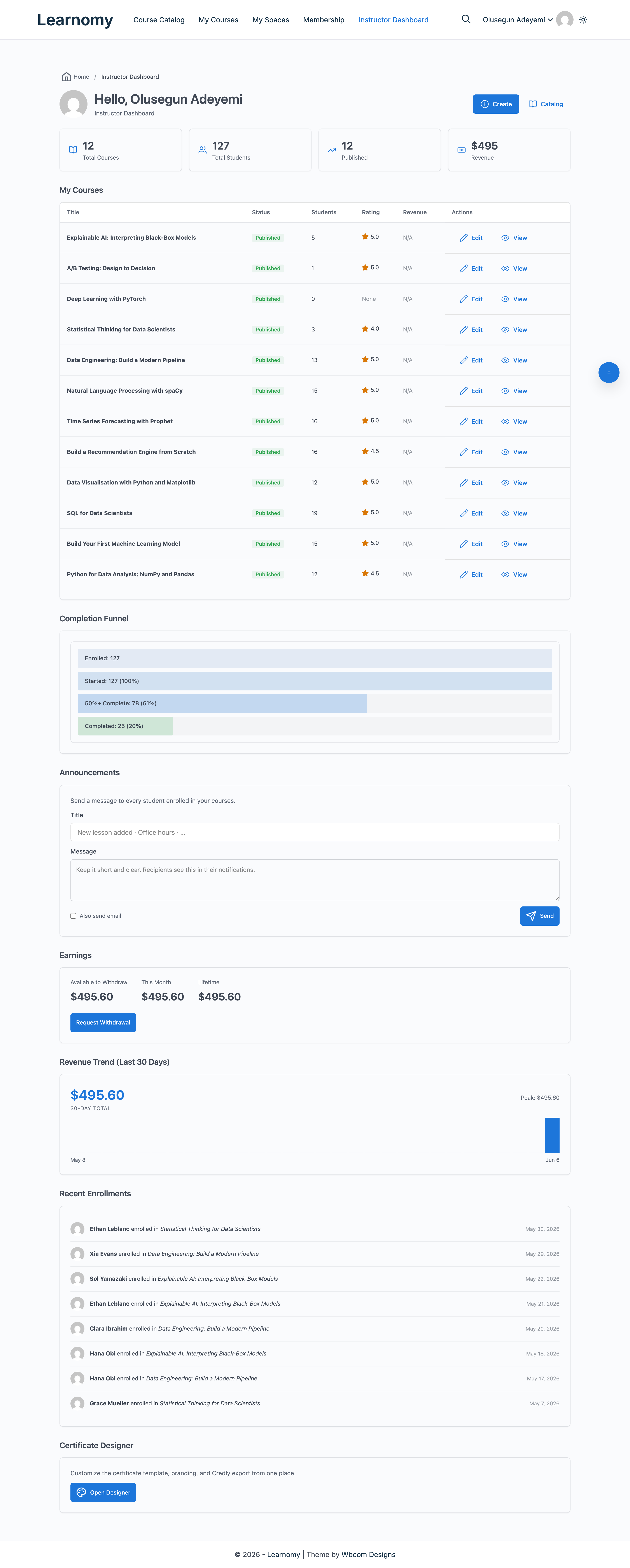Click the 50%+ Complete funnel bar
The width and height of the screenshot is (630, 1568).
222,703
